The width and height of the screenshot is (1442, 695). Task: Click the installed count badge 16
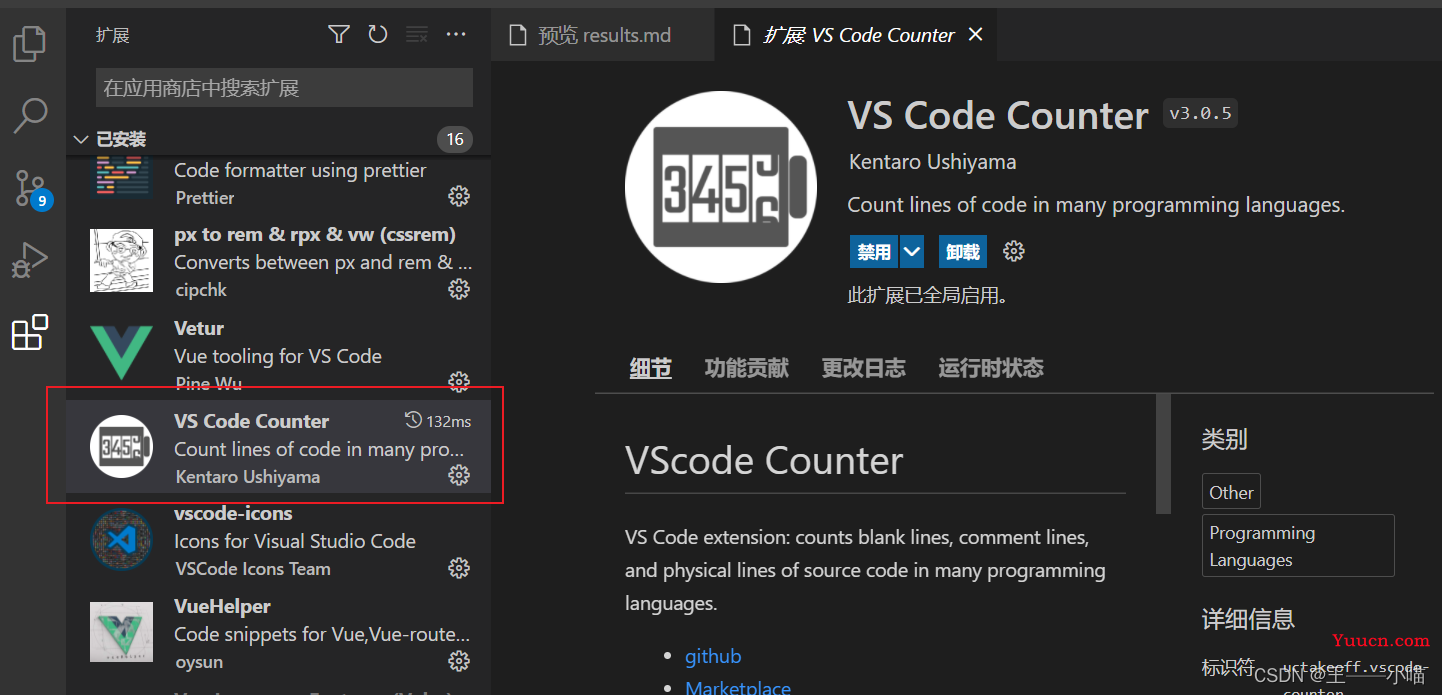(x=455, y=139)
